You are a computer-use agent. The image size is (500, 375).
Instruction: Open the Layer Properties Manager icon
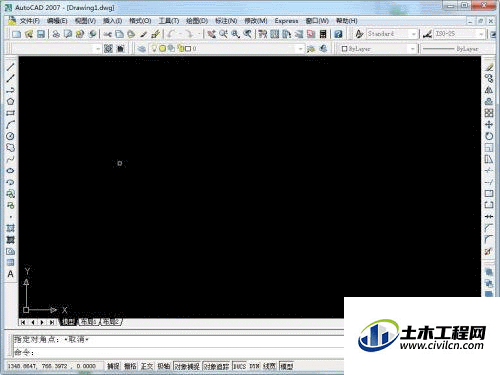click(141, 49)
